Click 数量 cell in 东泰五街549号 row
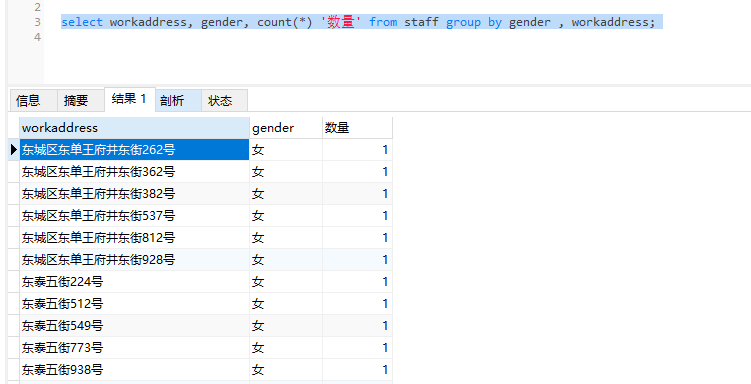The height and width of the screenshot is (384, 751). click(357, 326)
